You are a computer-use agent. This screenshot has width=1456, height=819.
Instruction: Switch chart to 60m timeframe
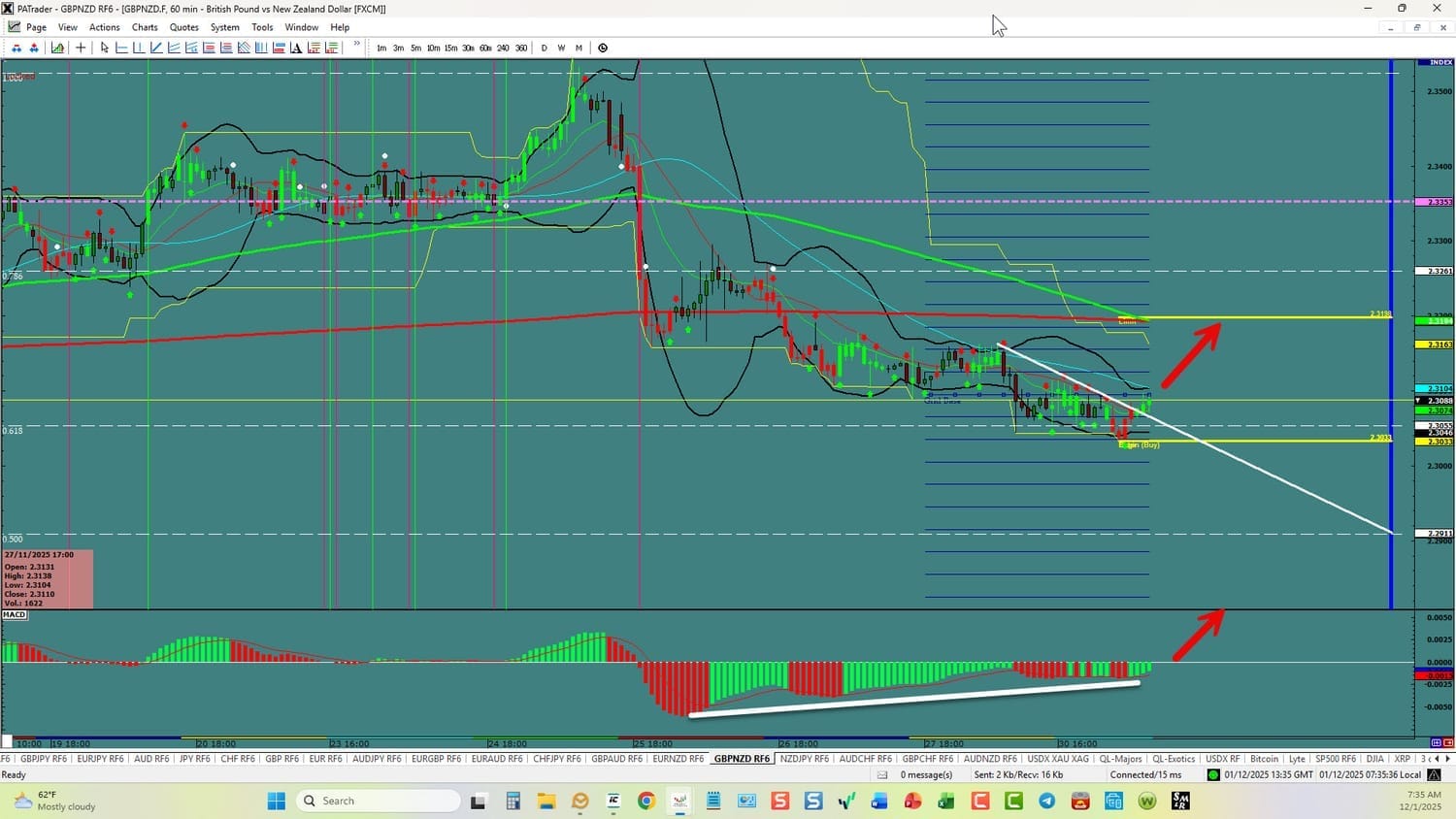coord(485,48)
